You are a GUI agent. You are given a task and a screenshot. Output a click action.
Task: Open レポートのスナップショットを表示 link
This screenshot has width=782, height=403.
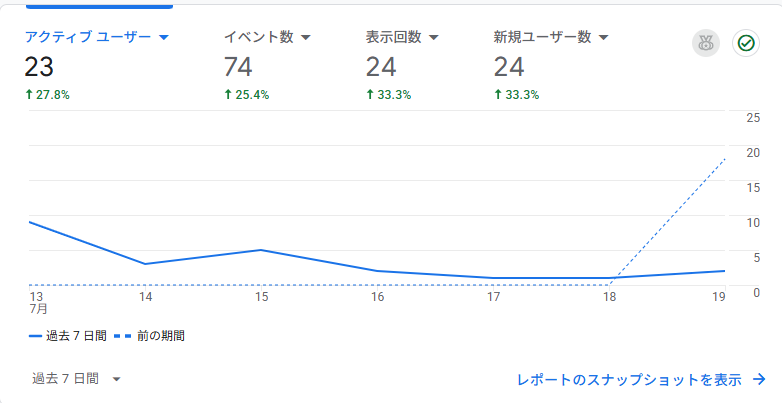click(629, 380)
